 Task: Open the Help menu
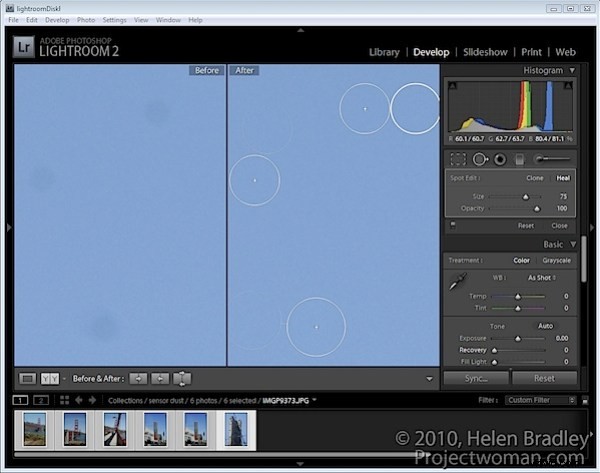(x=195, y=20)
